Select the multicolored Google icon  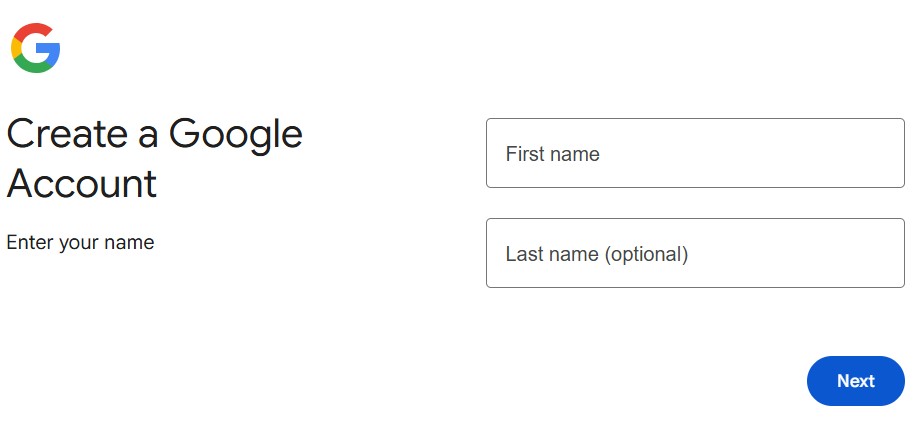tap(36, 48)
